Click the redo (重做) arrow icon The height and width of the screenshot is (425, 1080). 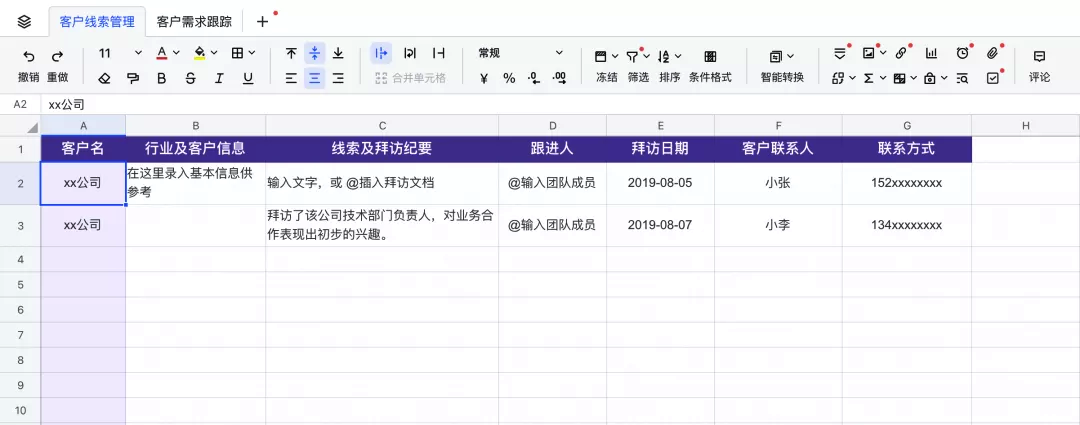click(x=58, y=56)
